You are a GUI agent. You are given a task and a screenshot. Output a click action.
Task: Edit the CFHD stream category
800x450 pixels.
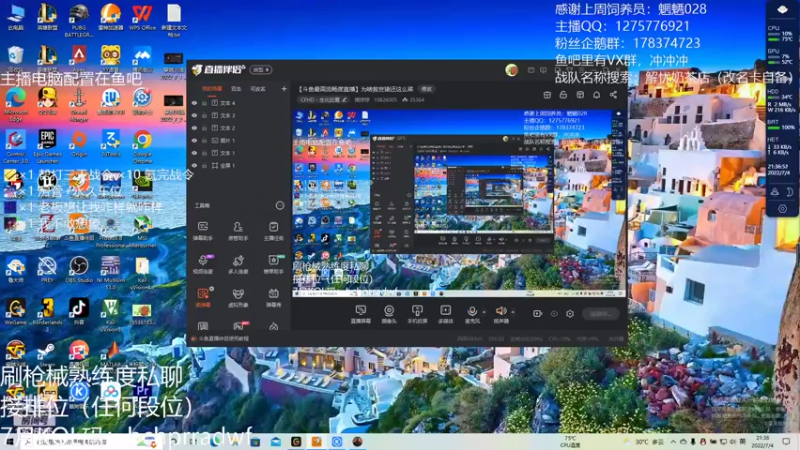(323, 100)
